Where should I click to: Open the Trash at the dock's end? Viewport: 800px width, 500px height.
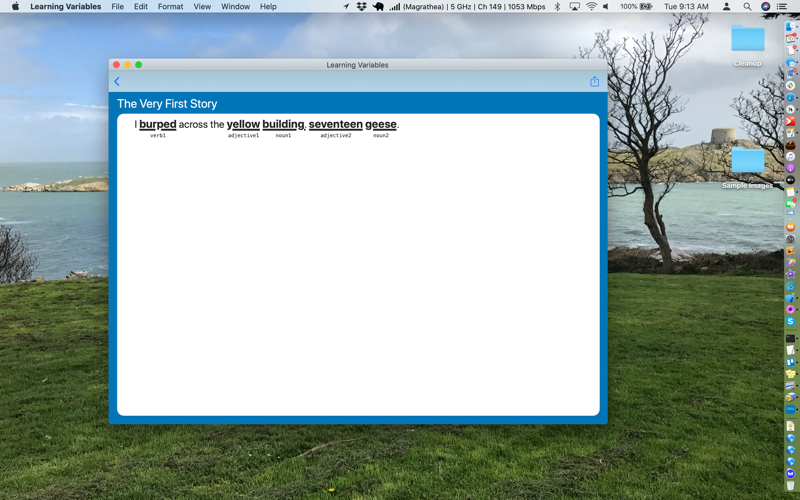pos(790,486)
